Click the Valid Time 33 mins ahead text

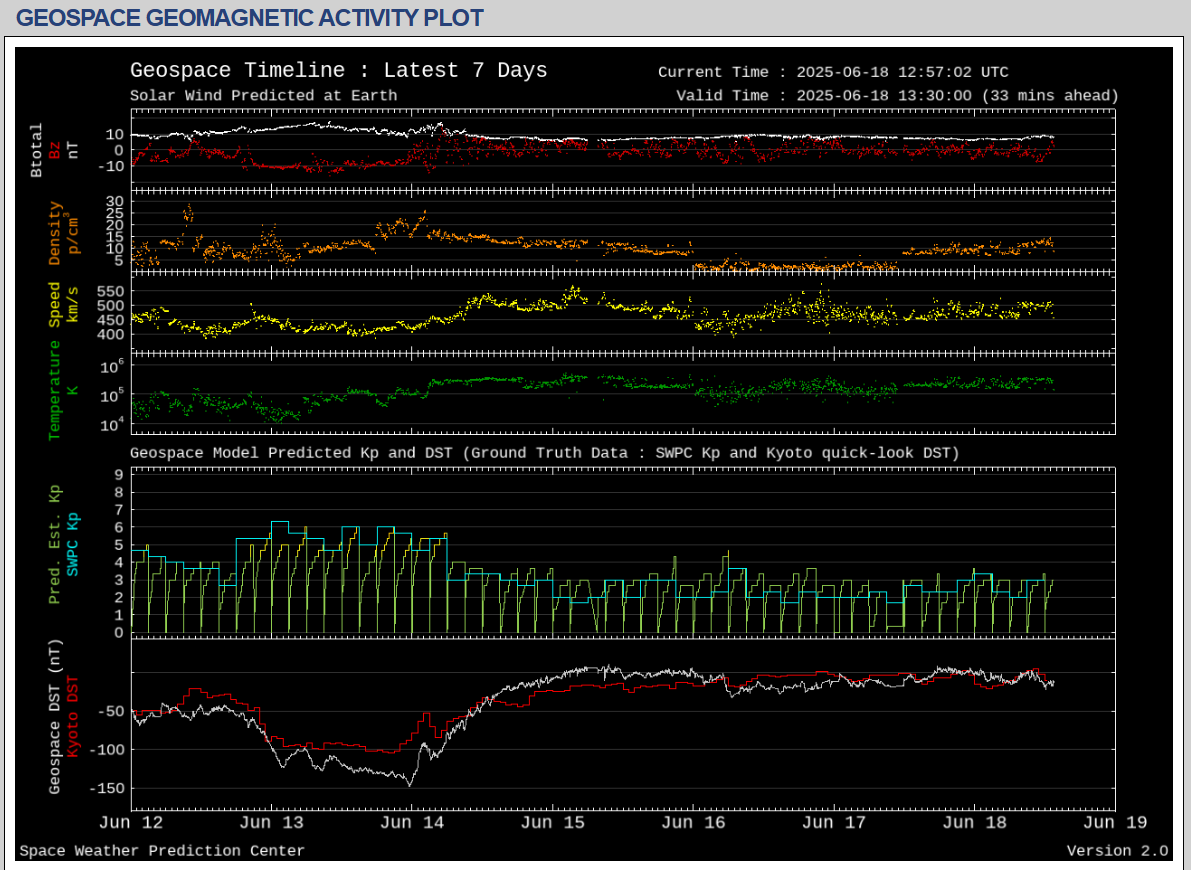point(897,96)
